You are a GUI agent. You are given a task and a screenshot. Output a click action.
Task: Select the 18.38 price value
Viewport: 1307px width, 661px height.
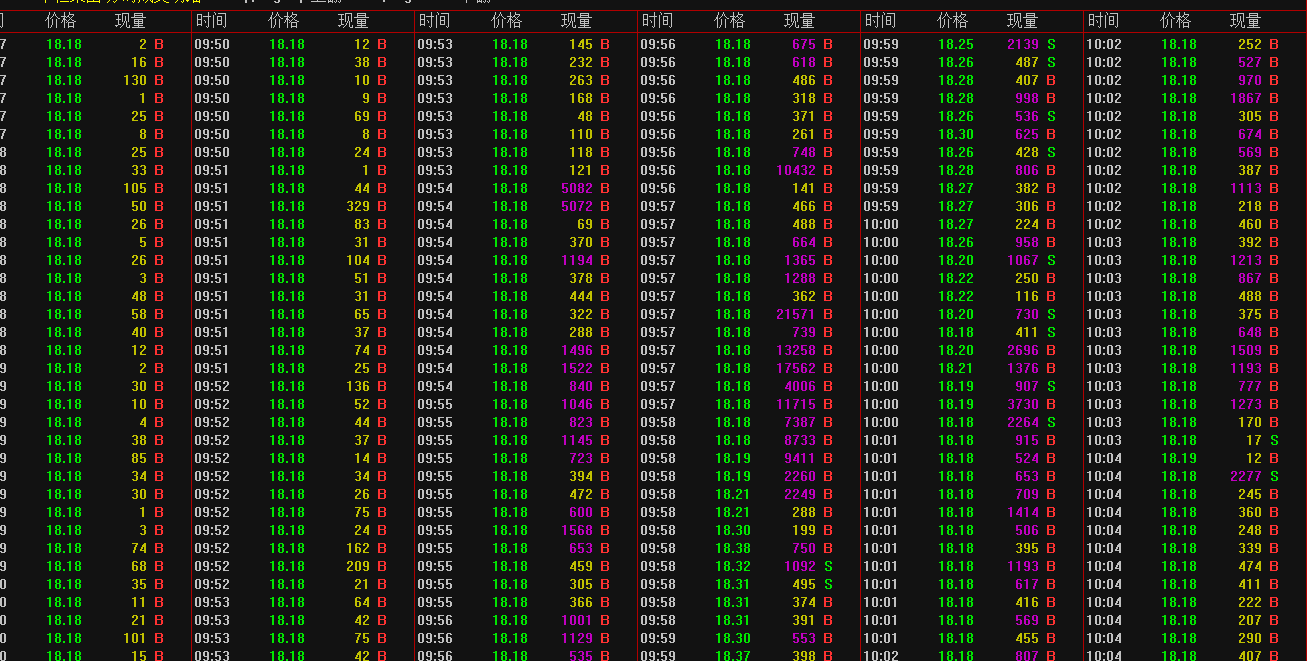pos(733,548)
